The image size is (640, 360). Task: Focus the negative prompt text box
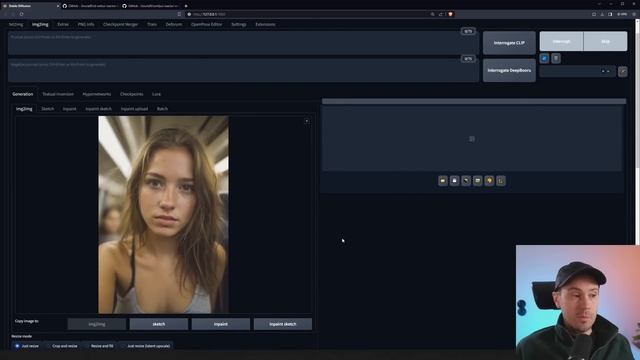[x=243, y=70]
